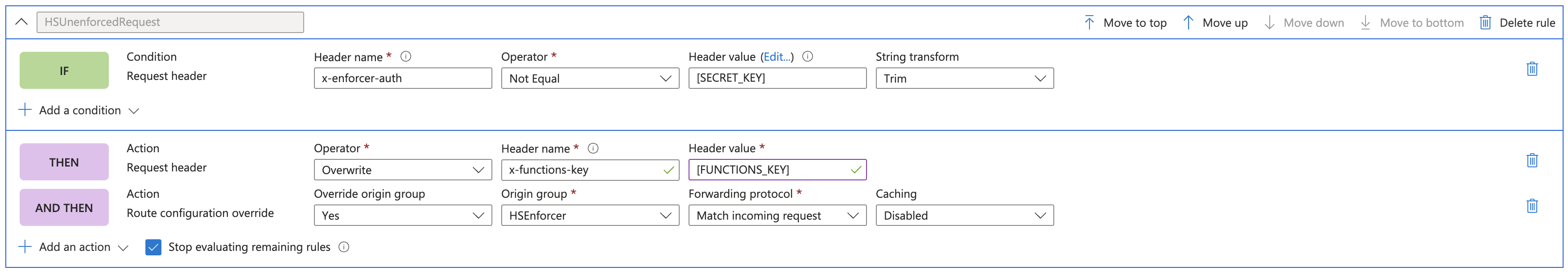
Task: Click the Edit link for Header value
Action: pos(777,57)
